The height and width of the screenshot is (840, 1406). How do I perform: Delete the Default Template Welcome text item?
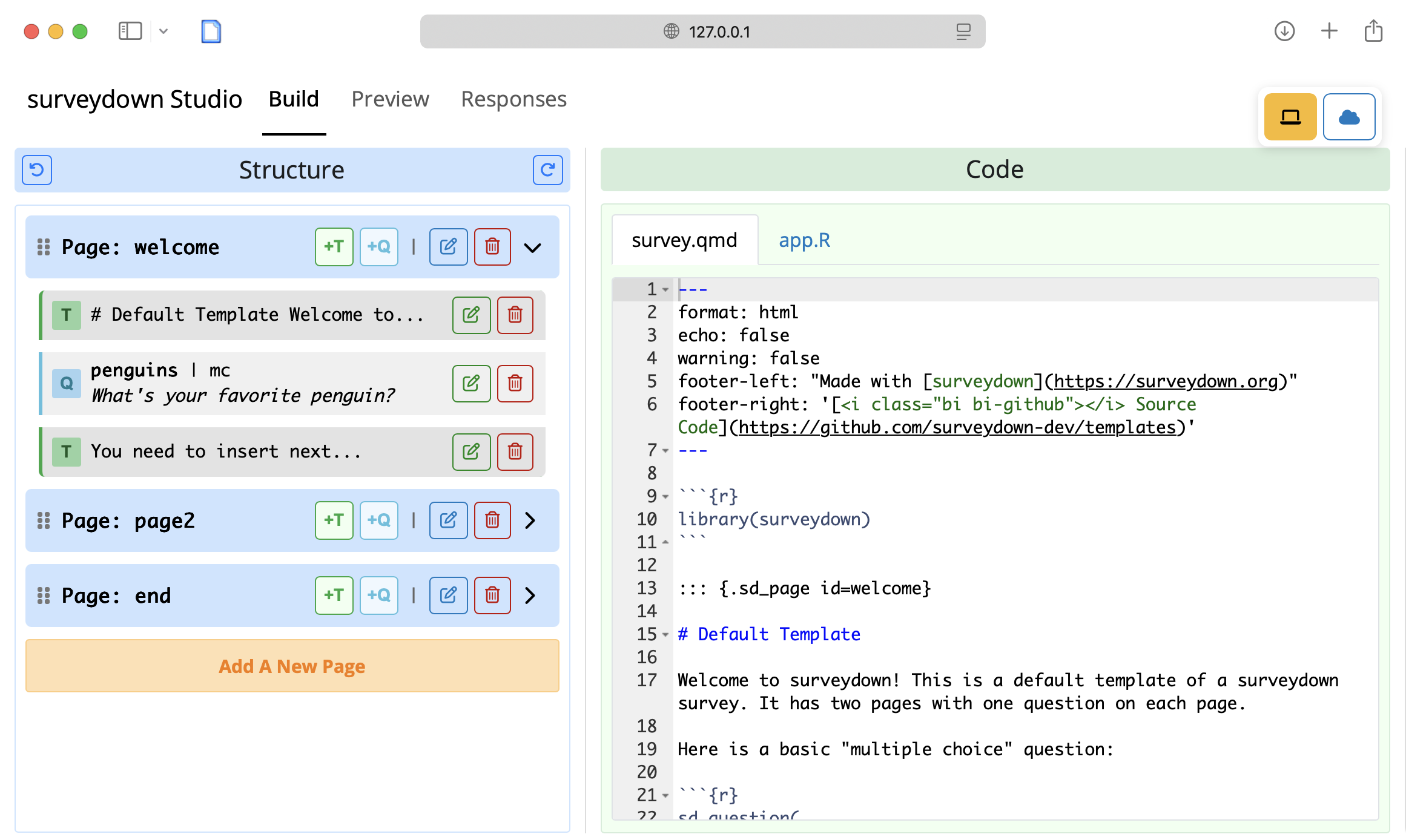[515, 315]
